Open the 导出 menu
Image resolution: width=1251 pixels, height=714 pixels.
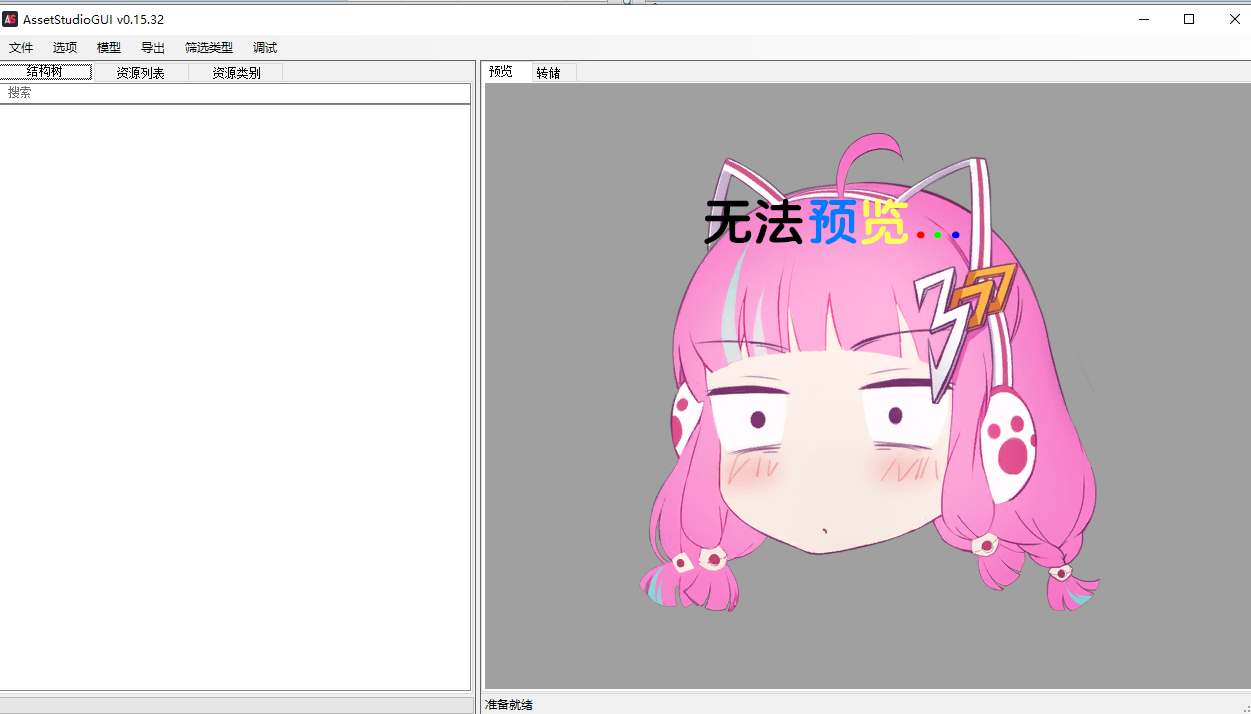[x=153, y=48]
